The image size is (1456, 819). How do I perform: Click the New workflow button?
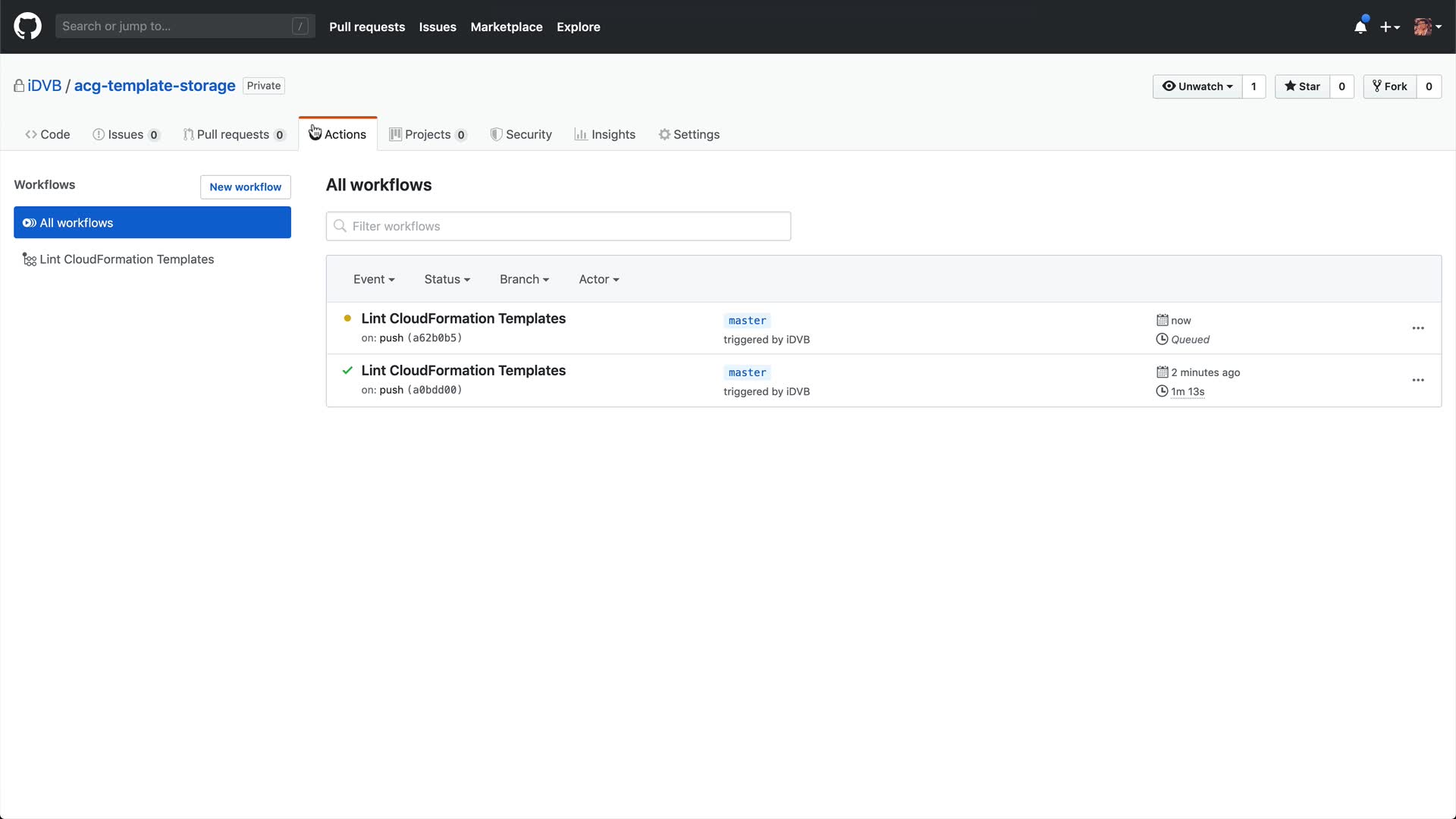tap(245, 187)
